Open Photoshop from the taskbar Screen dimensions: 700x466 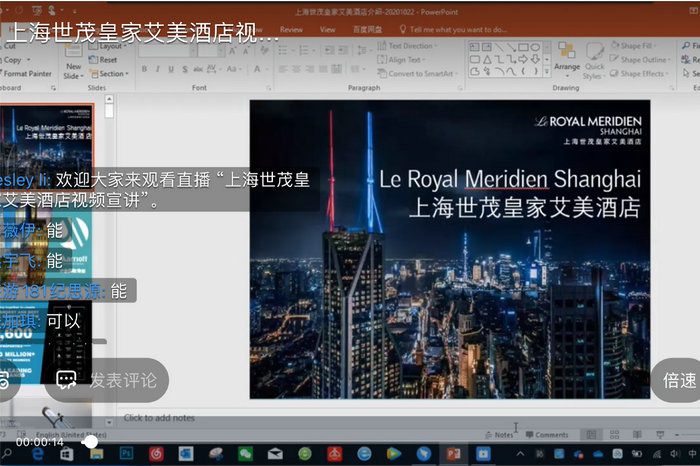[126, 454]
